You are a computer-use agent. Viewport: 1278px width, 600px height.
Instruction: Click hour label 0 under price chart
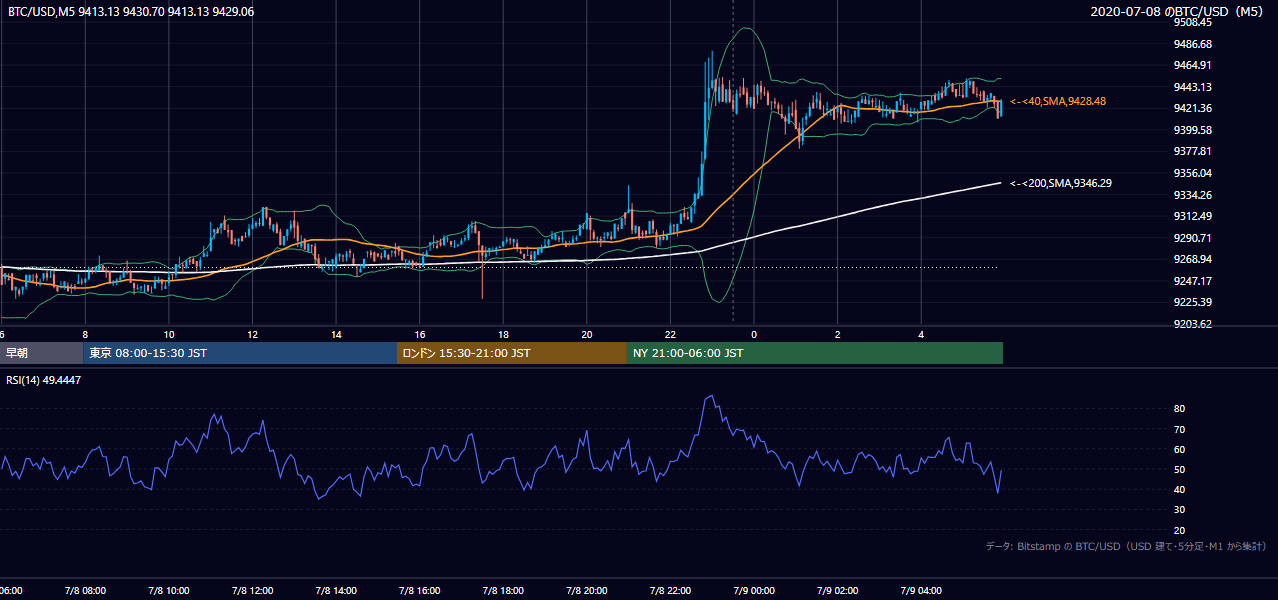[x=754, y=334]
